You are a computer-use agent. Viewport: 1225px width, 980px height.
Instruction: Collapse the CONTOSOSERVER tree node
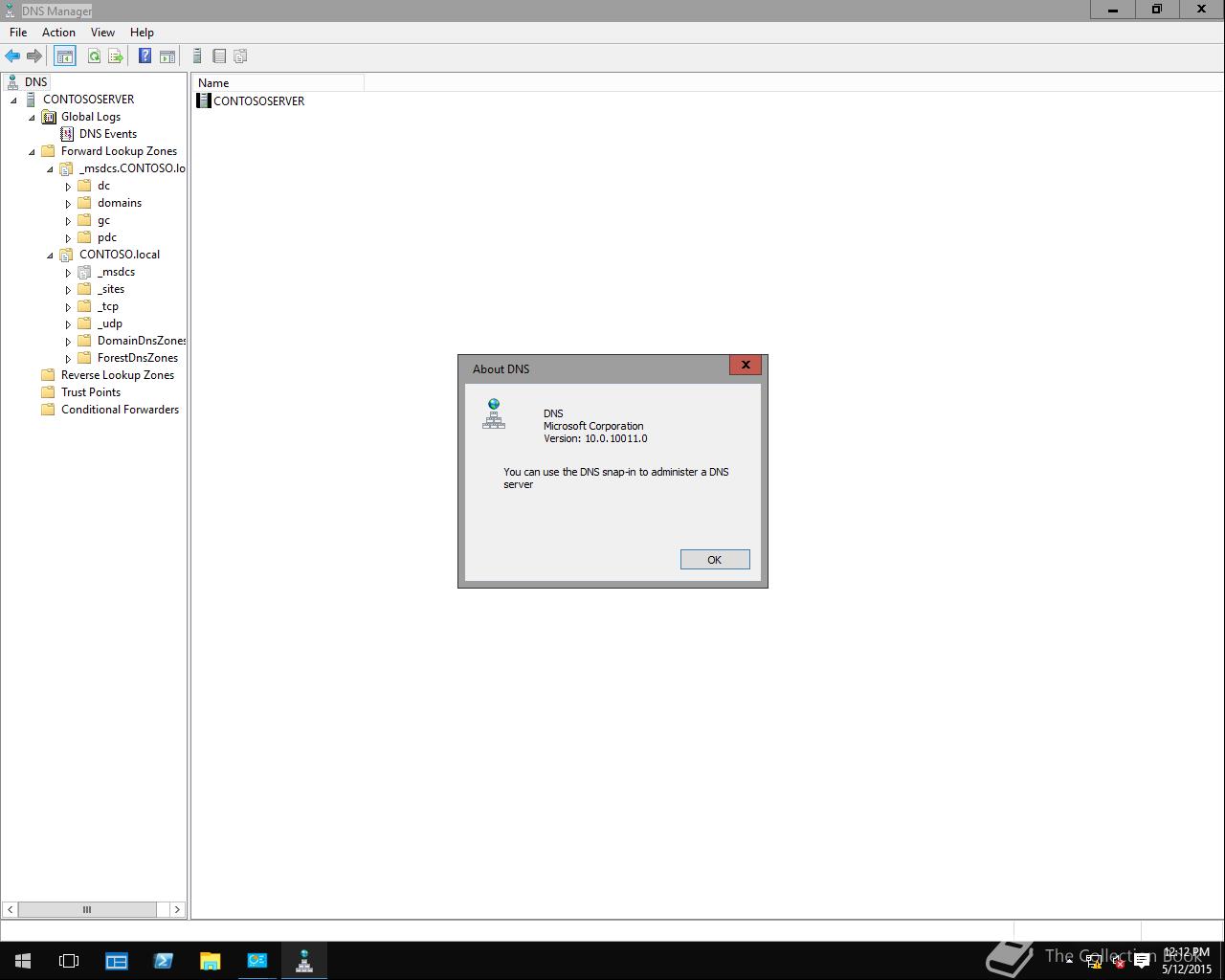click(x=13, y=100)
